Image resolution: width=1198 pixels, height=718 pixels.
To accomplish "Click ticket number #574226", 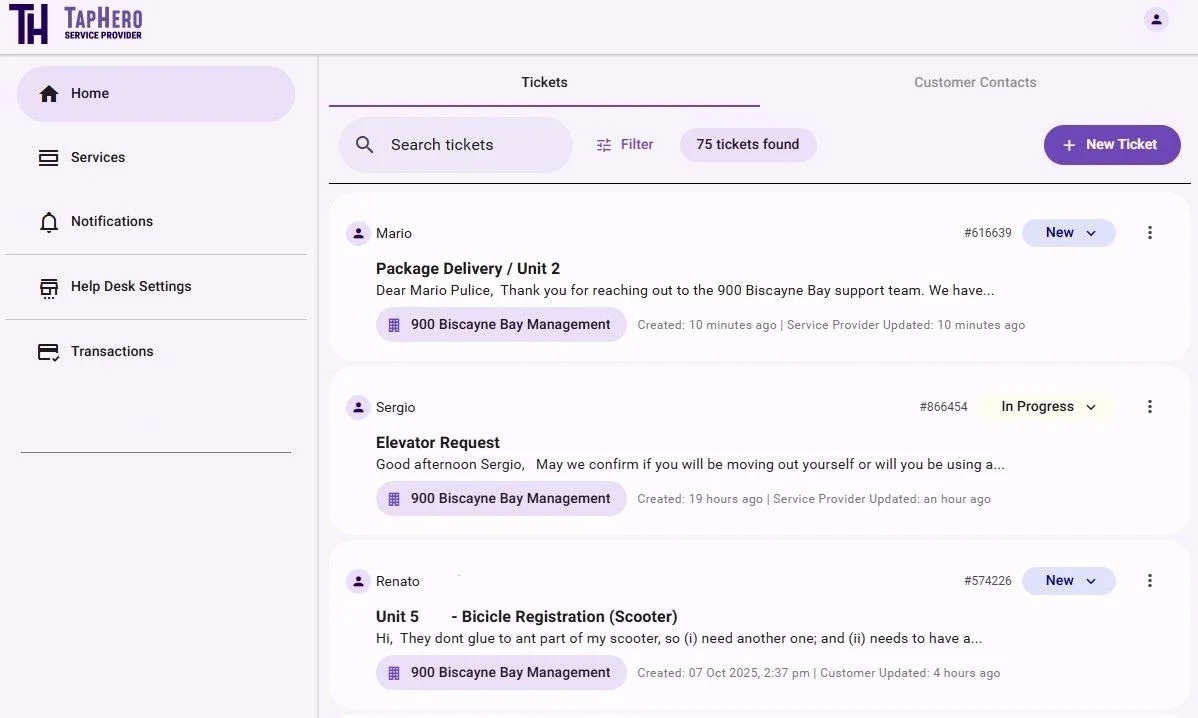I will [987, 581].
